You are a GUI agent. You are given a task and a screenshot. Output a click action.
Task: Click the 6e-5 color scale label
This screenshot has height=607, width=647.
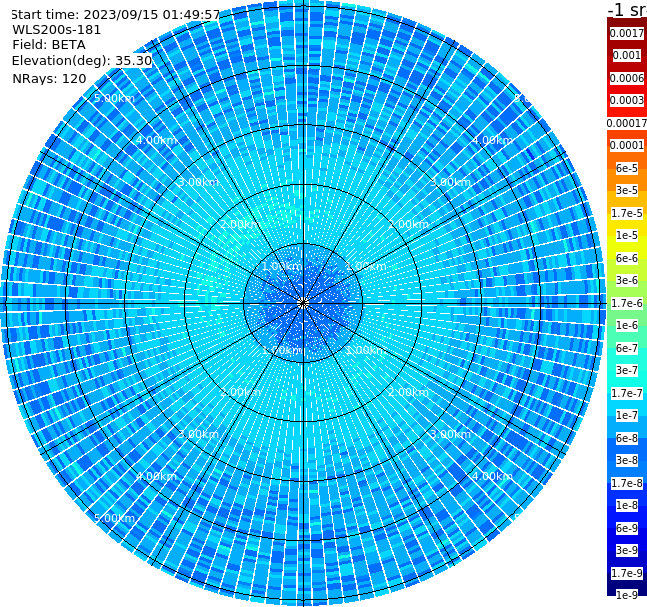pyautogui.click(x=627, y=168)
